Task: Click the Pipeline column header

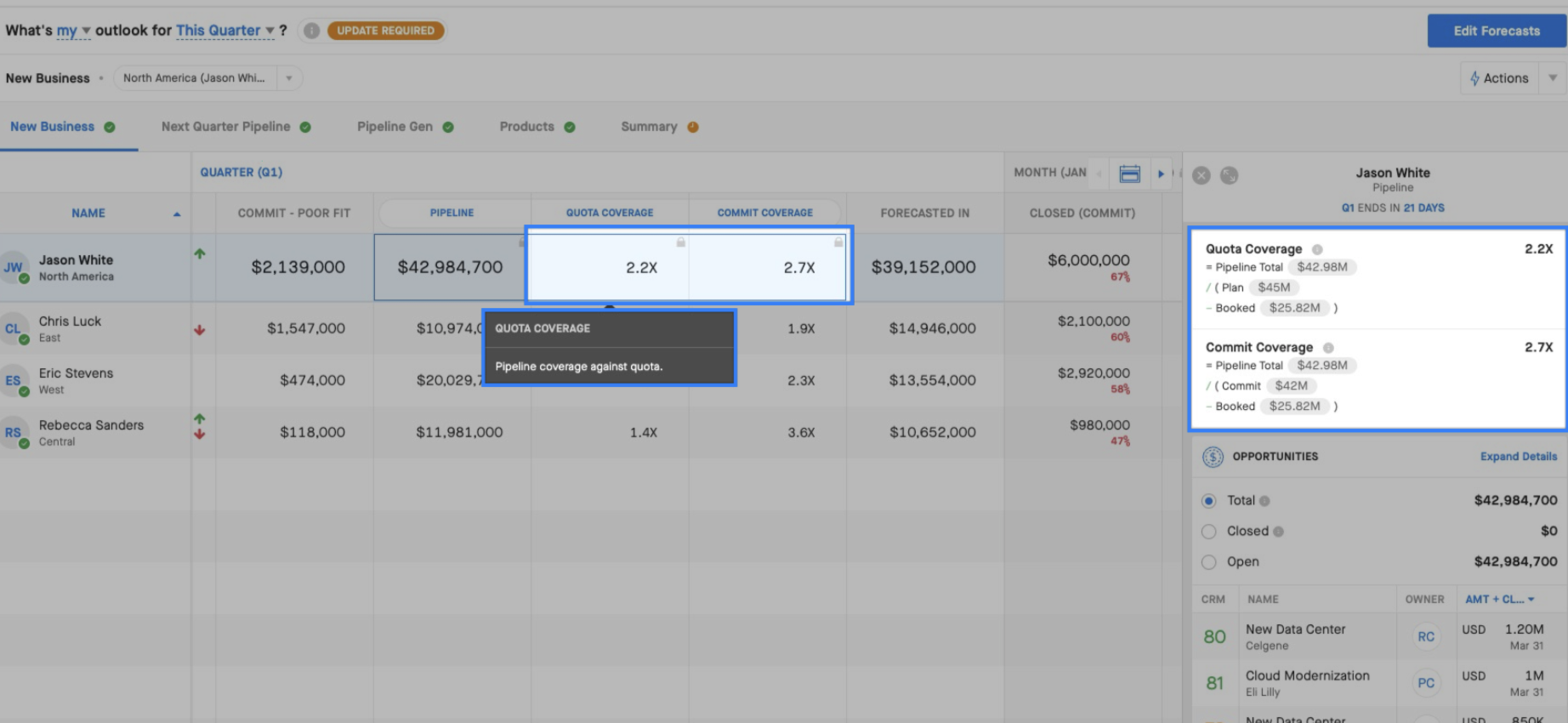Action: 452,213
